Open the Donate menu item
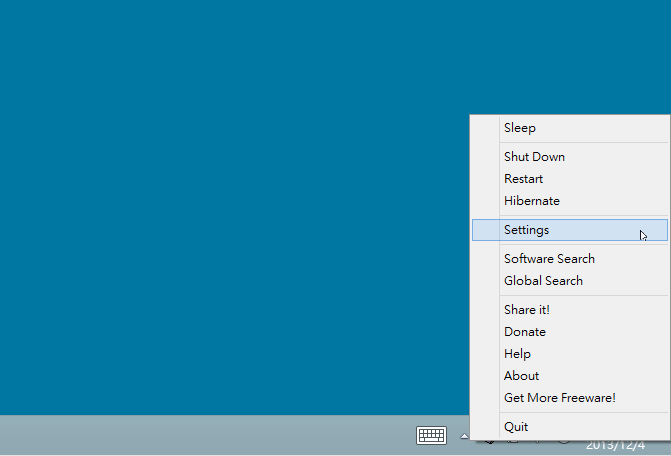 [x=570, y=332]
